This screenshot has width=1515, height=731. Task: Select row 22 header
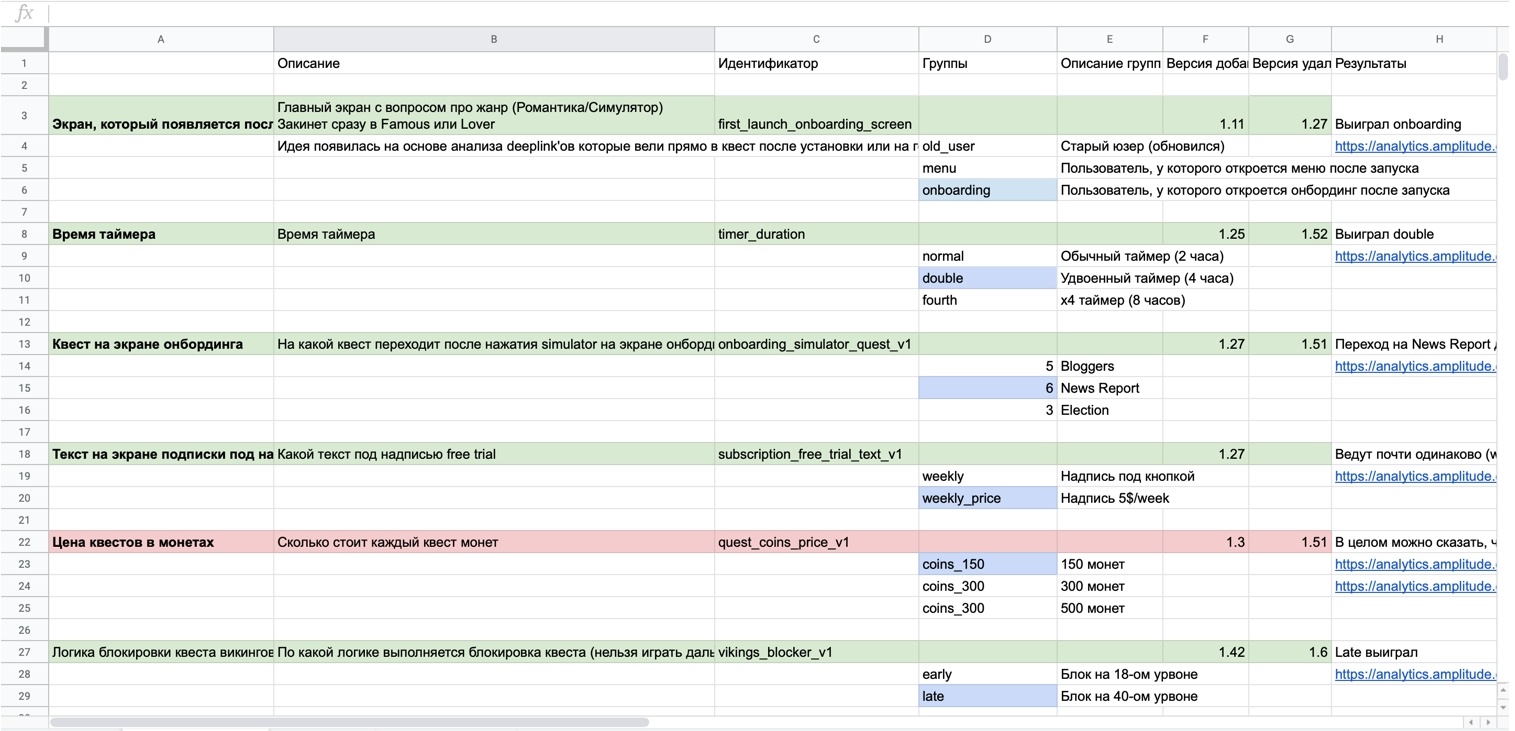[24, 542]
